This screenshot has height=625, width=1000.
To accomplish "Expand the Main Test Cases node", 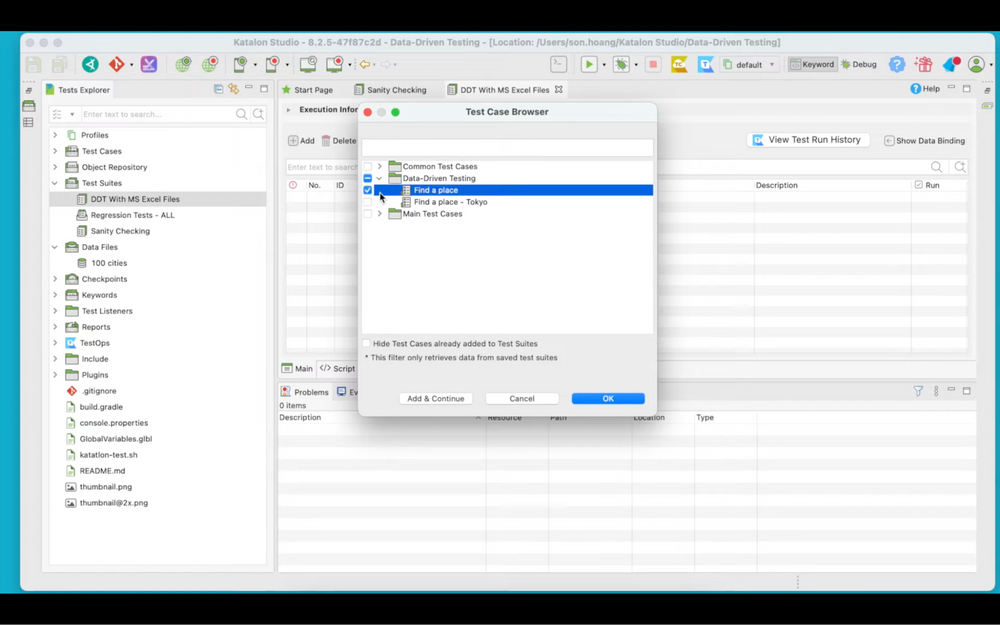I will [x=379, y=214].
